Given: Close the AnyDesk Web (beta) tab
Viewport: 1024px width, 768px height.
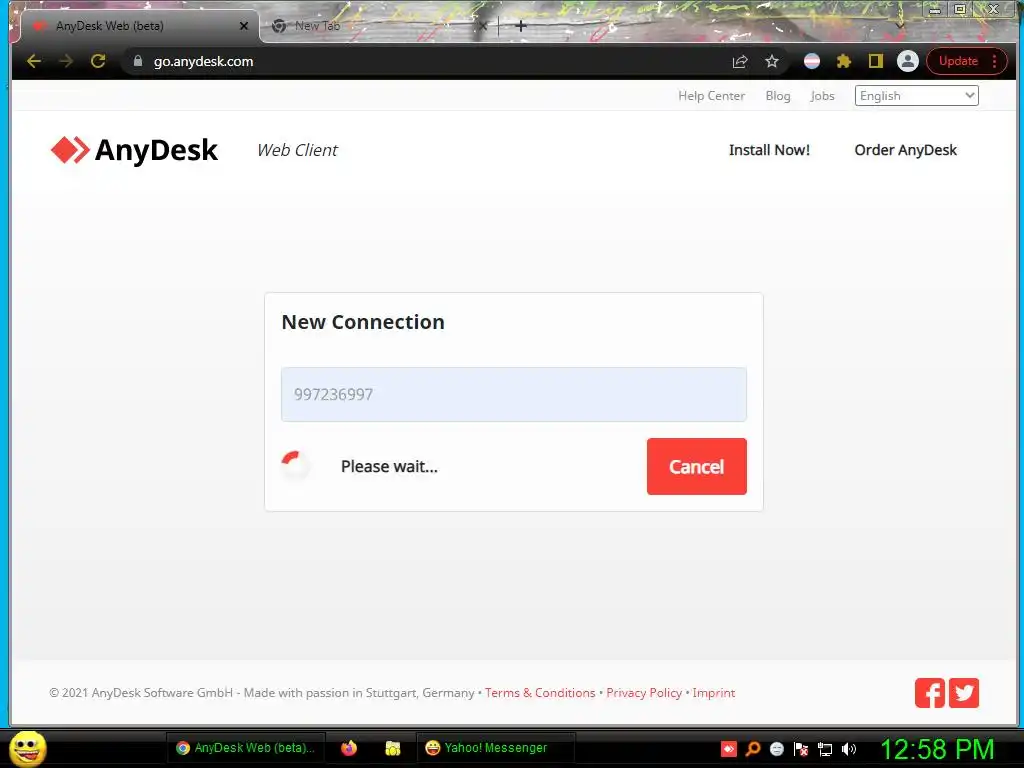Looking at the screenshot, I should [x=244, y=26].
